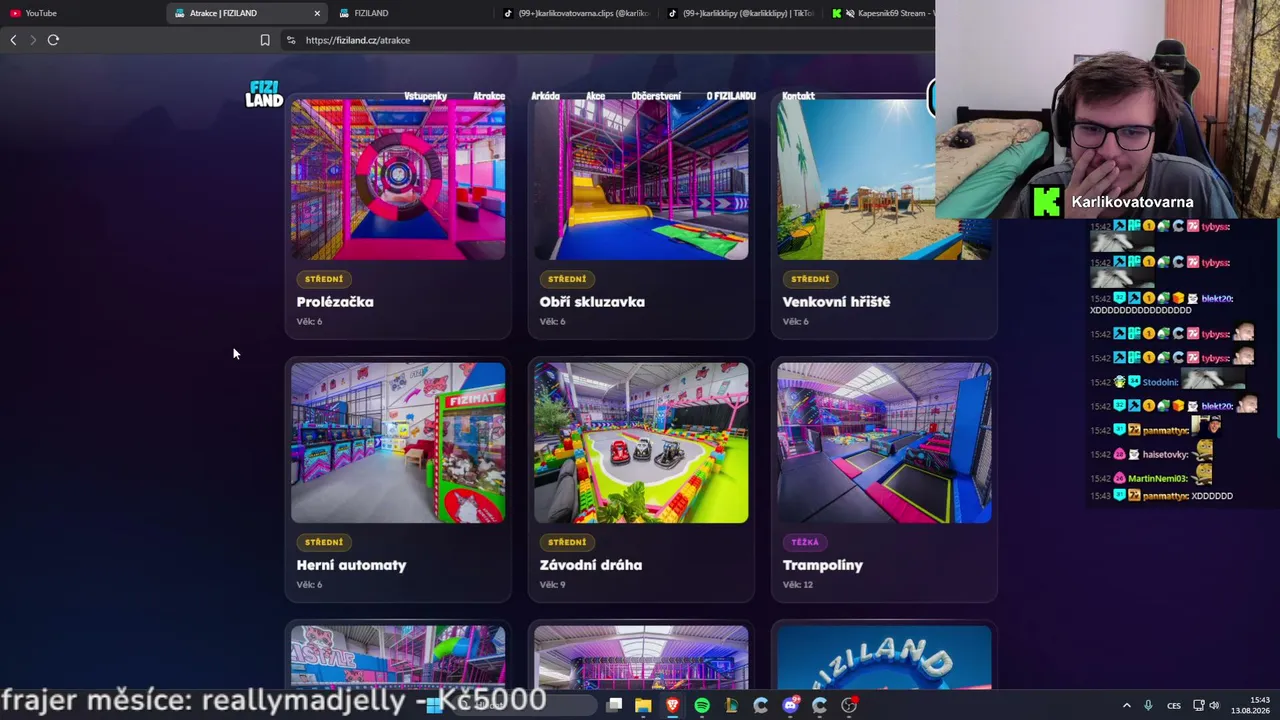Click the STŘEDNÍ badge on Prolézačka card
Viewport: 1280px width, 720px height.
324,279
